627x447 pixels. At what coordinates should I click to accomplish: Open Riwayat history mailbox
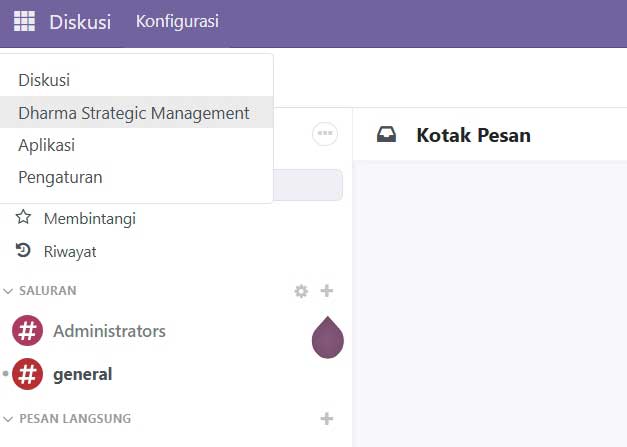click(70, 251)
